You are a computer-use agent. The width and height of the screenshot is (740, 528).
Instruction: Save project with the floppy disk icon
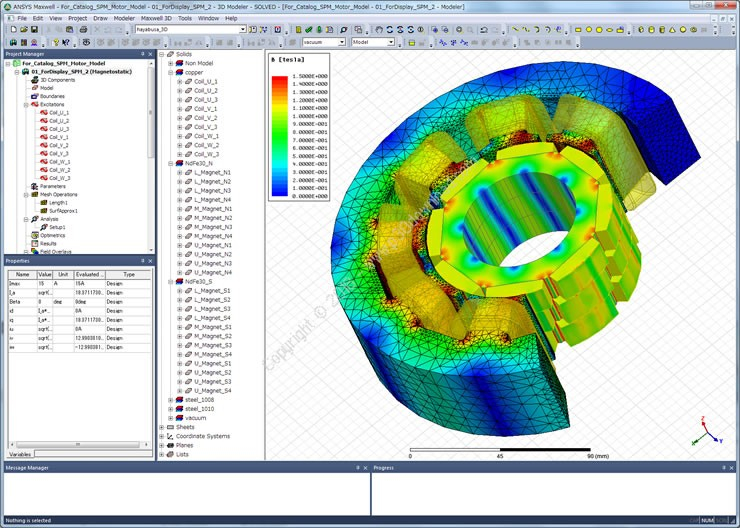34,29
